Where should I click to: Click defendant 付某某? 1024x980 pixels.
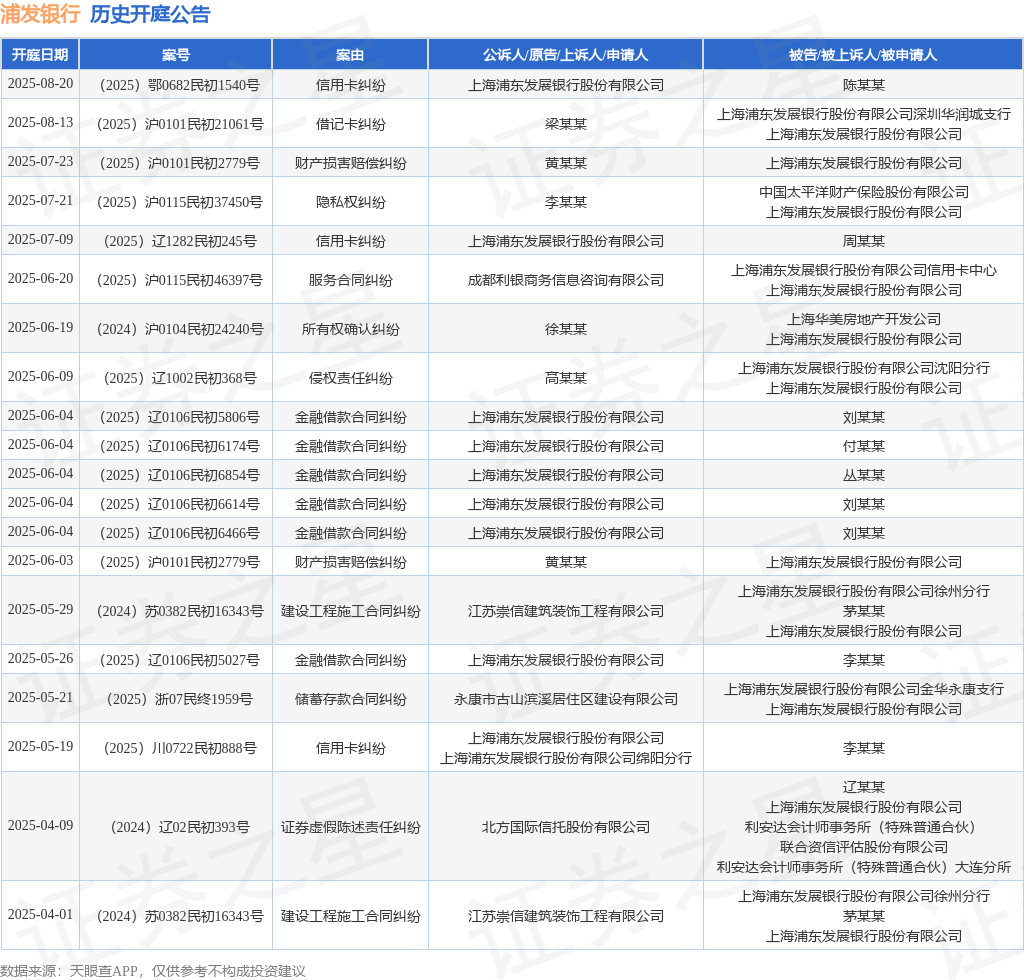(863, 446)
